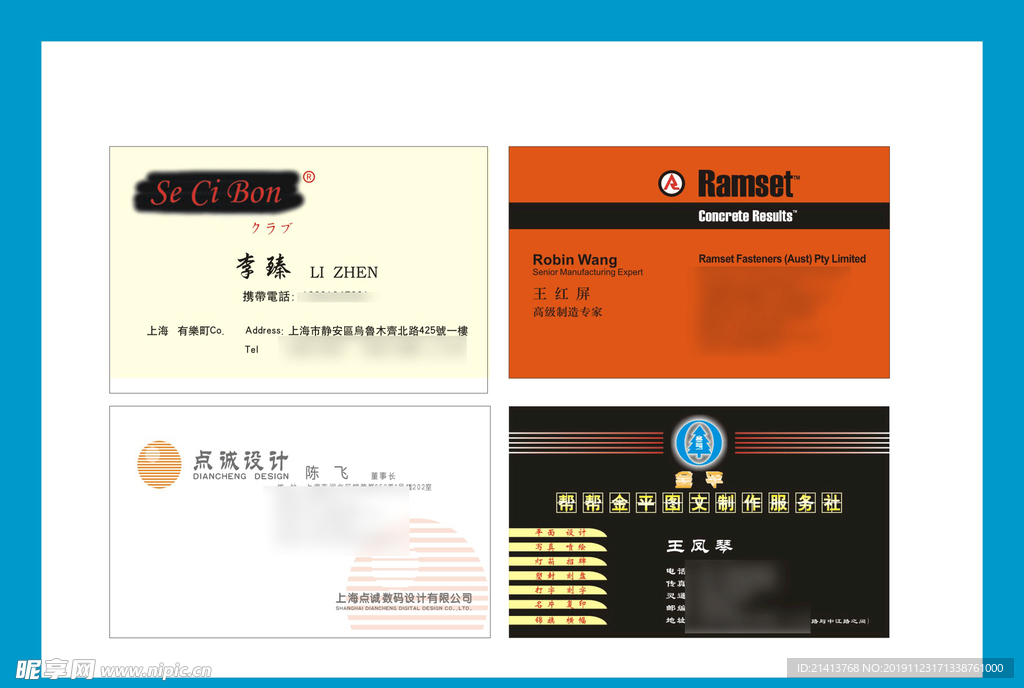Image resolution: width=1024 pixels, height=688 pixels.
Task: Click the DIANCHENG DESIGN English text
Action: (240, 477)
